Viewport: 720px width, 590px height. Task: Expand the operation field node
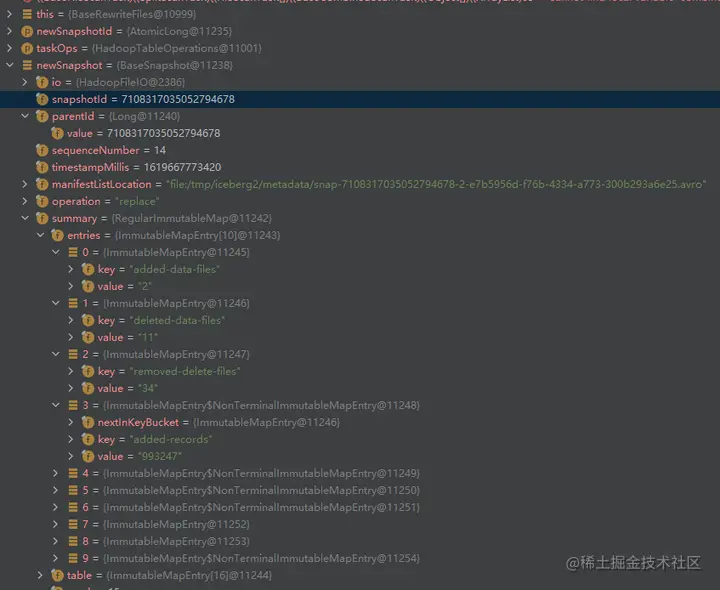click(x=25, y=201)
